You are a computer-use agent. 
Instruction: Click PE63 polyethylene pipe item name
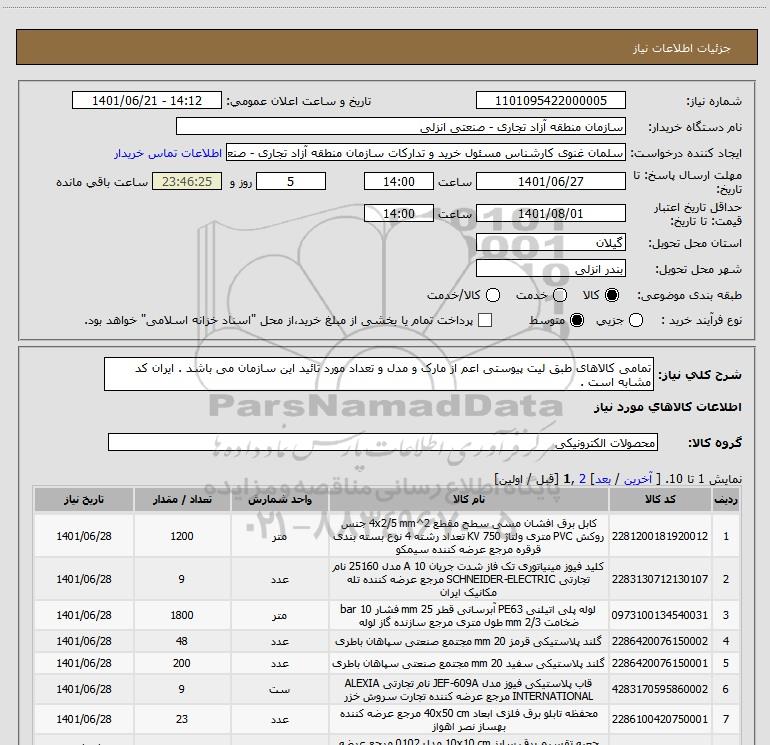click(468, 616)
